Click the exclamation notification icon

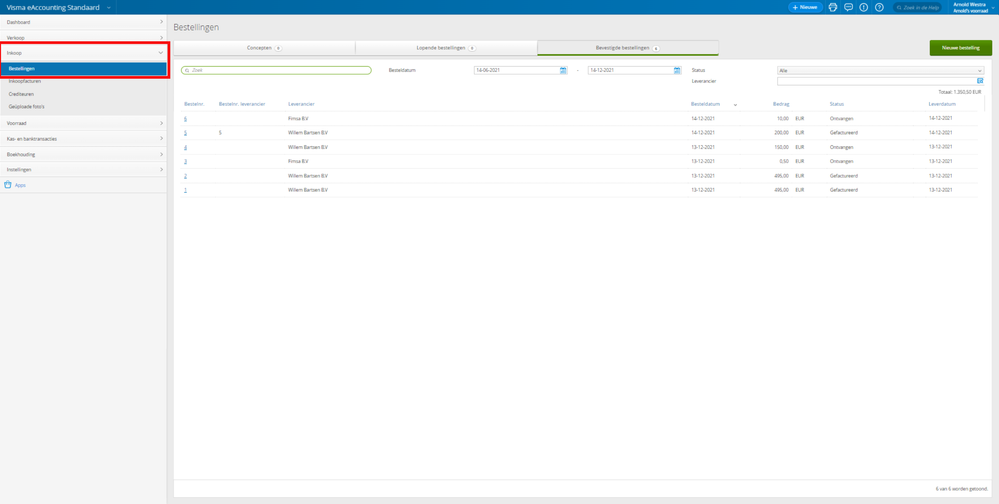(x=864, y=7)
